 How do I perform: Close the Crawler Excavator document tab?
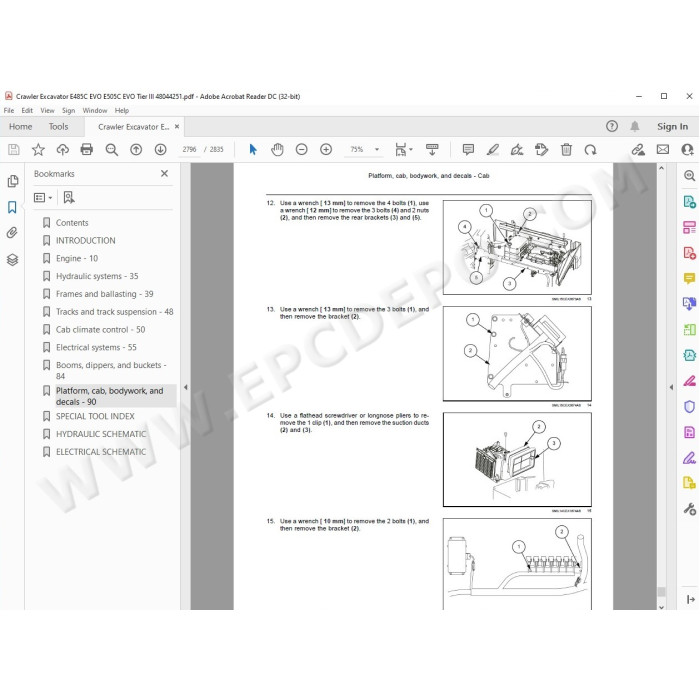[x=177, y=126]
